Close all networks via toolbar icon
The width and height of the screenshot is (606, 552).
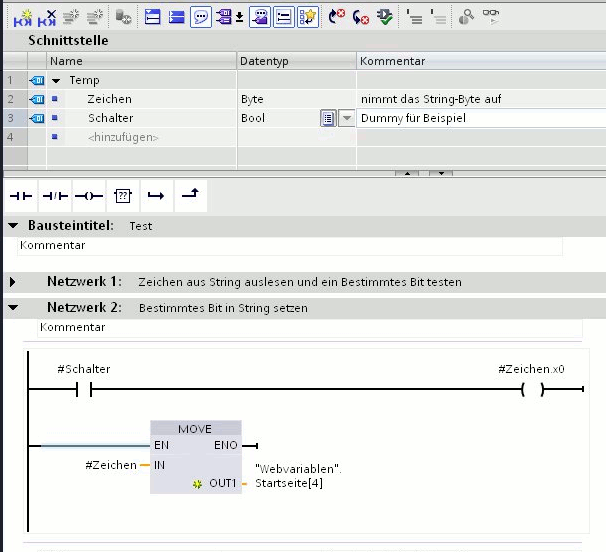[177, 17]
